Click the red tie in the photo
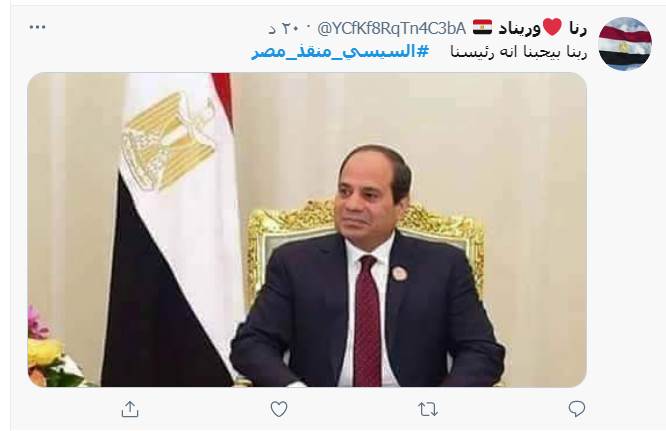 367,319
